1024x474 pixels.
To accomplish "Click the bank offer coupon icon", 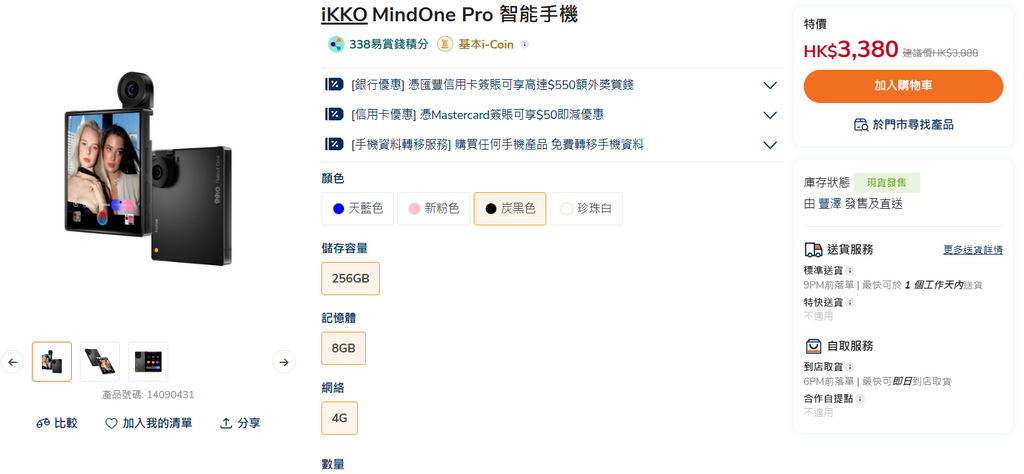I will click(334, 84).
